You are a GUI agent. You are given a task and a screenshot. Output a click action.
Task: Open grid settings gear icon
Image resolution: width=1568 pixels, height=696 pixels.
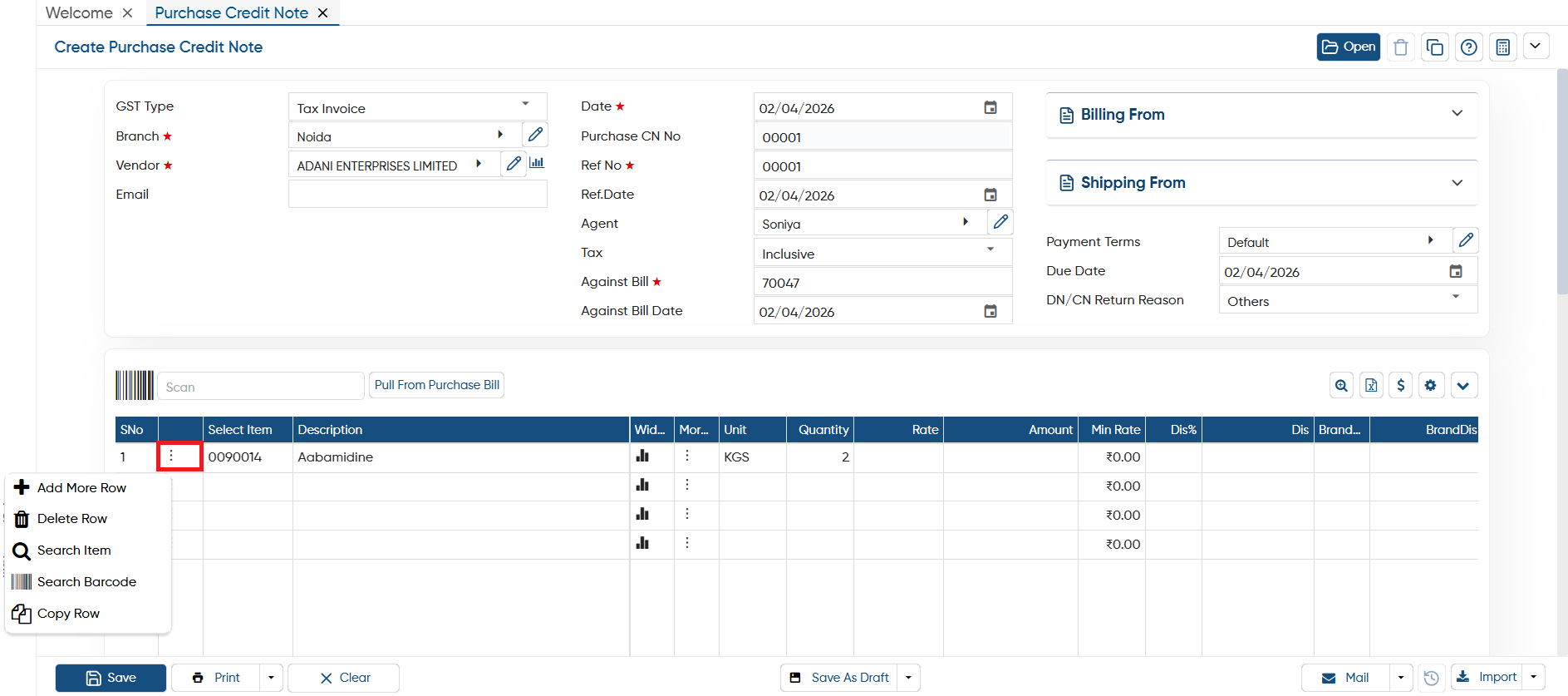click(1430, 385)
